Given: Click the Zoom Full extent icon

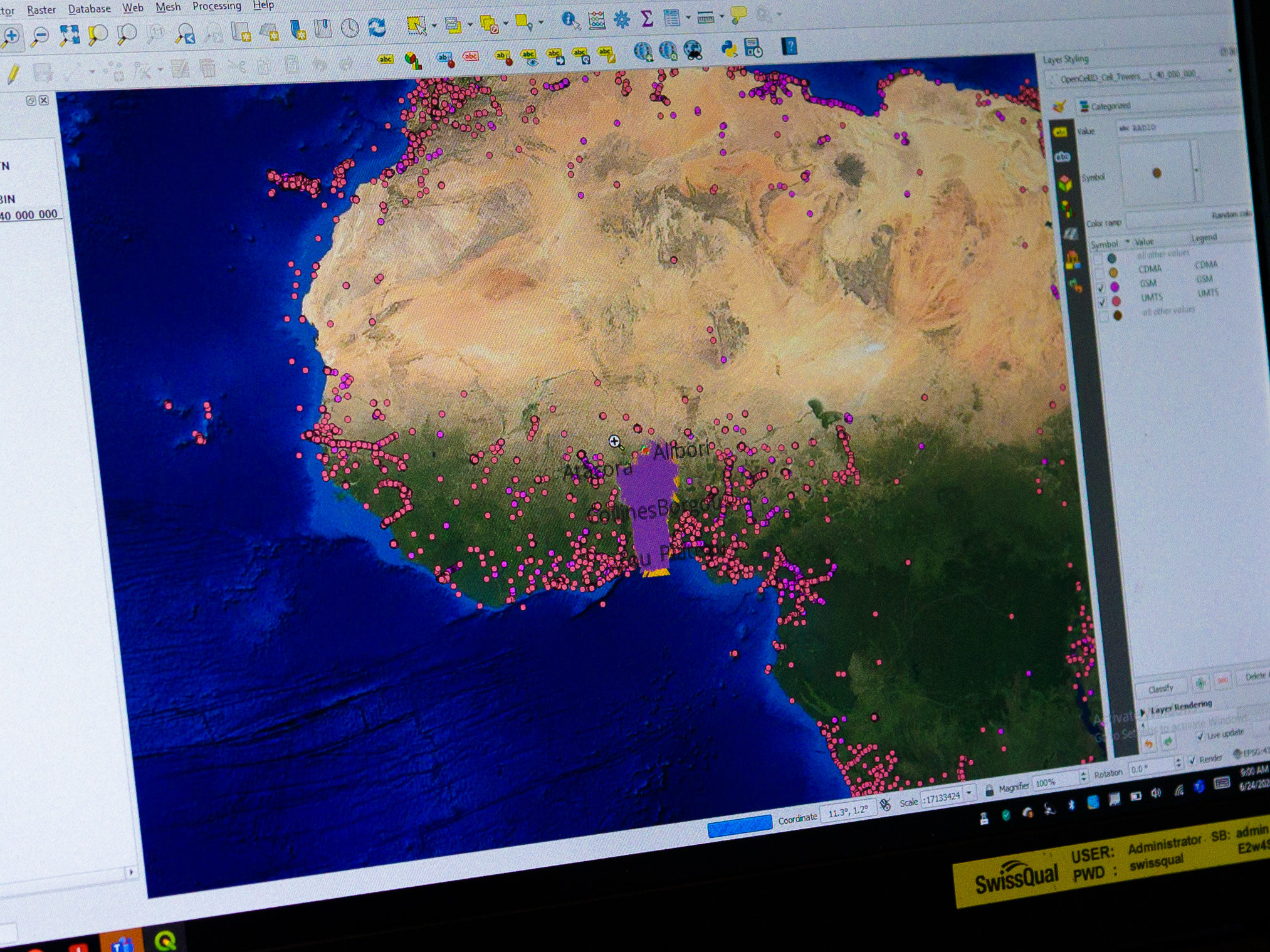Looking at the screenshot, I should (x=69, y=34).
